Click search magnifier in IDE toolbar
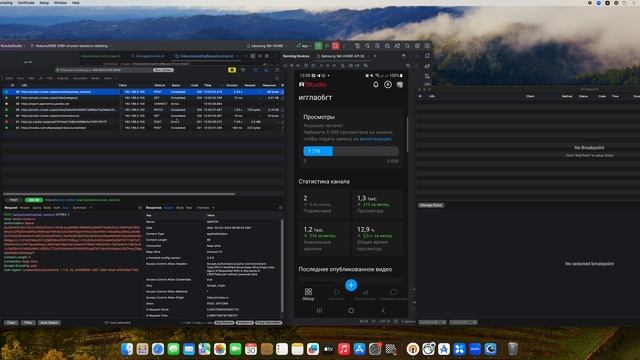 (x=407, y=46)
